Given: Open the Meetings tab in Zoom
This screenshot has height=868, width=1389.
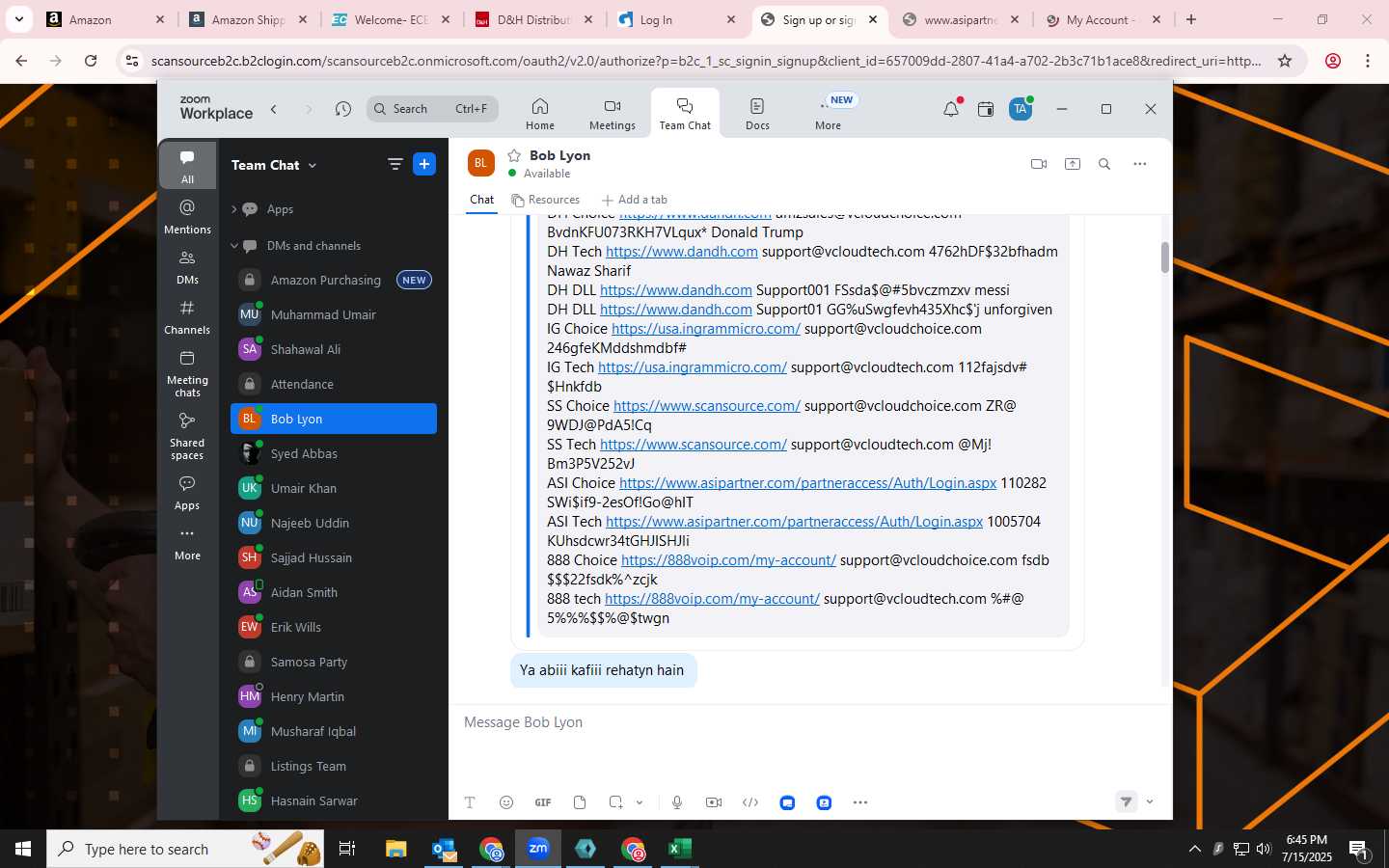Looking at the screenshot, I should [x=613, y=114].
